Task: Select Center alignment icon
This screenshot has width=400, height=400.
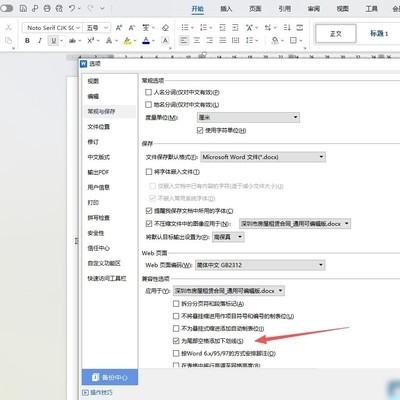Action: click(x=197, y=41)
